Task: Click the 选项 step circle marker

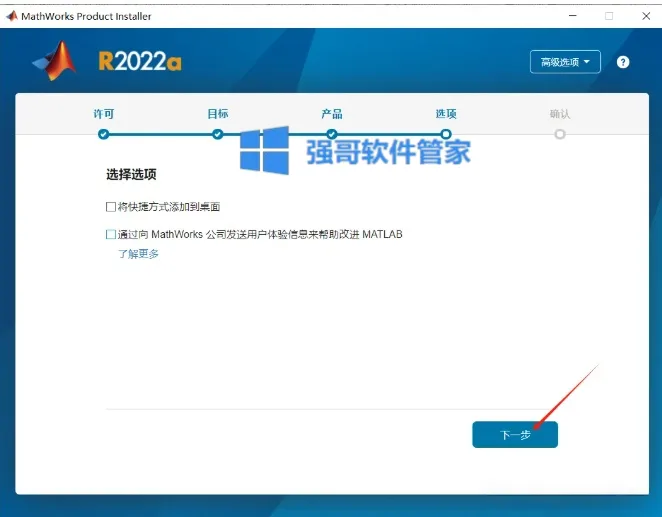Action: 446,134
